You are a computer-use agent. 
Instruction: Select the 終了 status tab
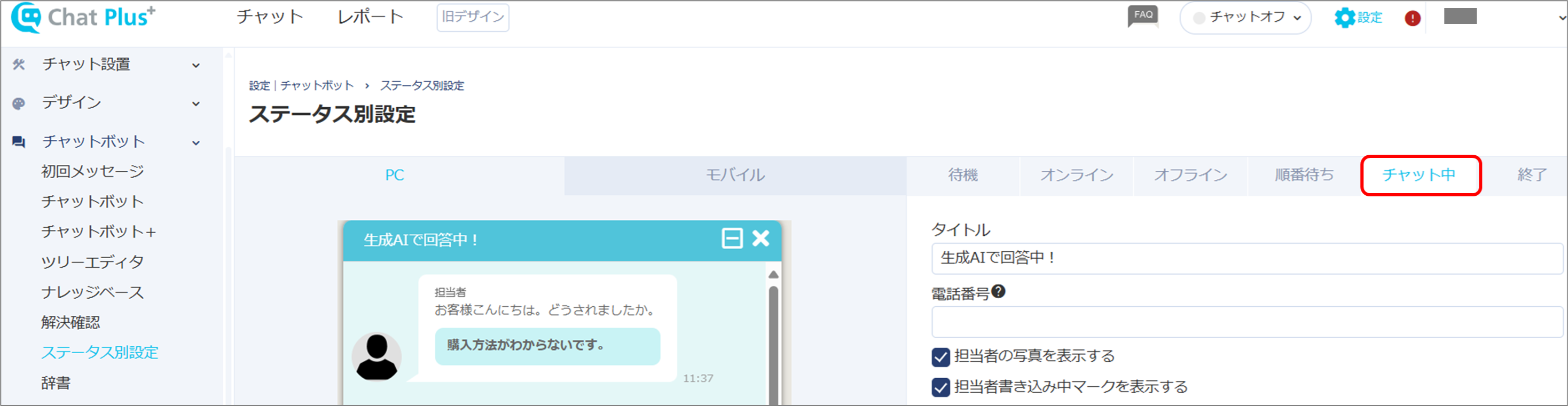(x=1532, y=176)
